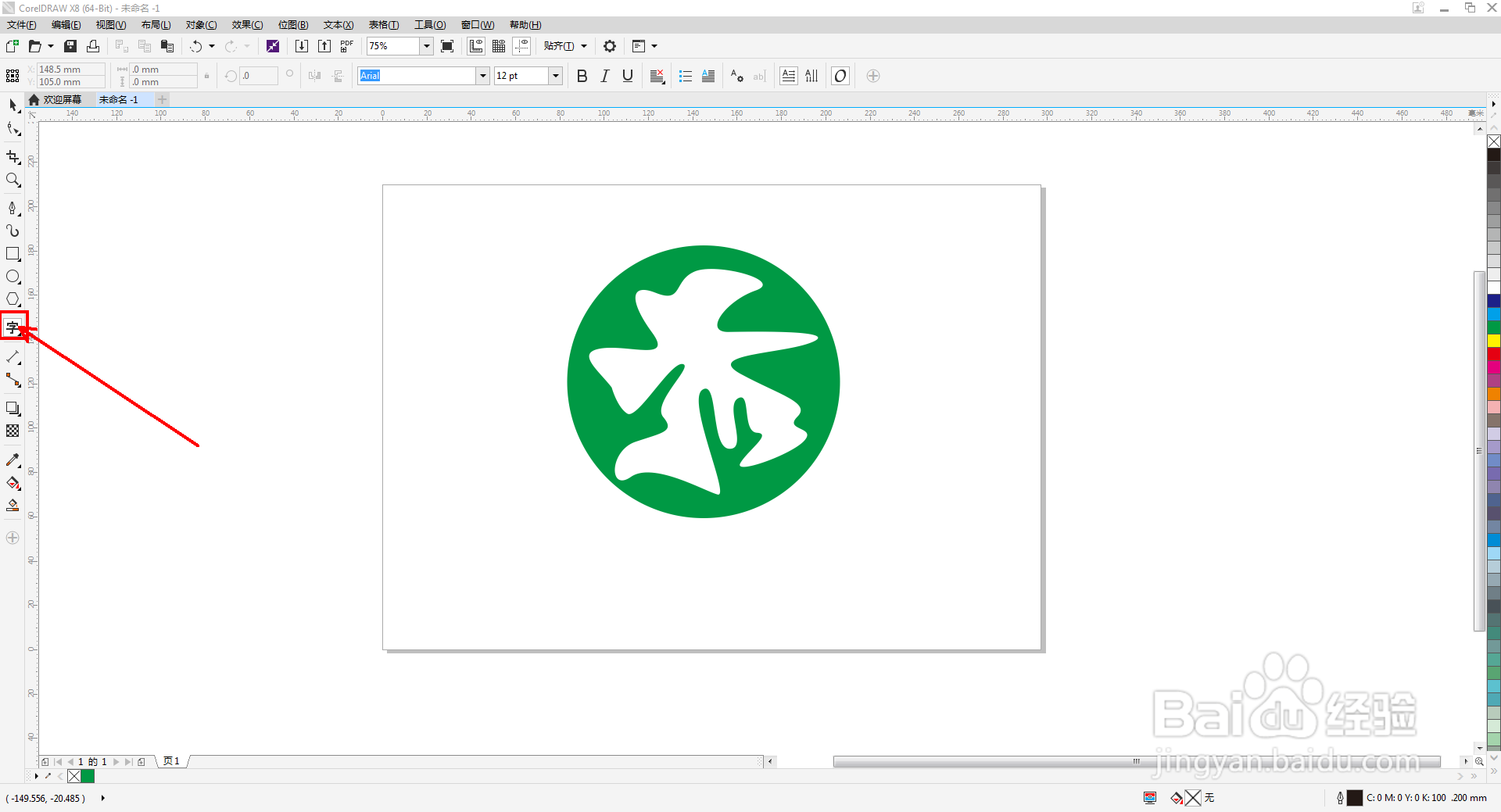Switch to the 未命名 -1 document tab
Viewport: 1501px width, 812px height.
click(119, 99)
